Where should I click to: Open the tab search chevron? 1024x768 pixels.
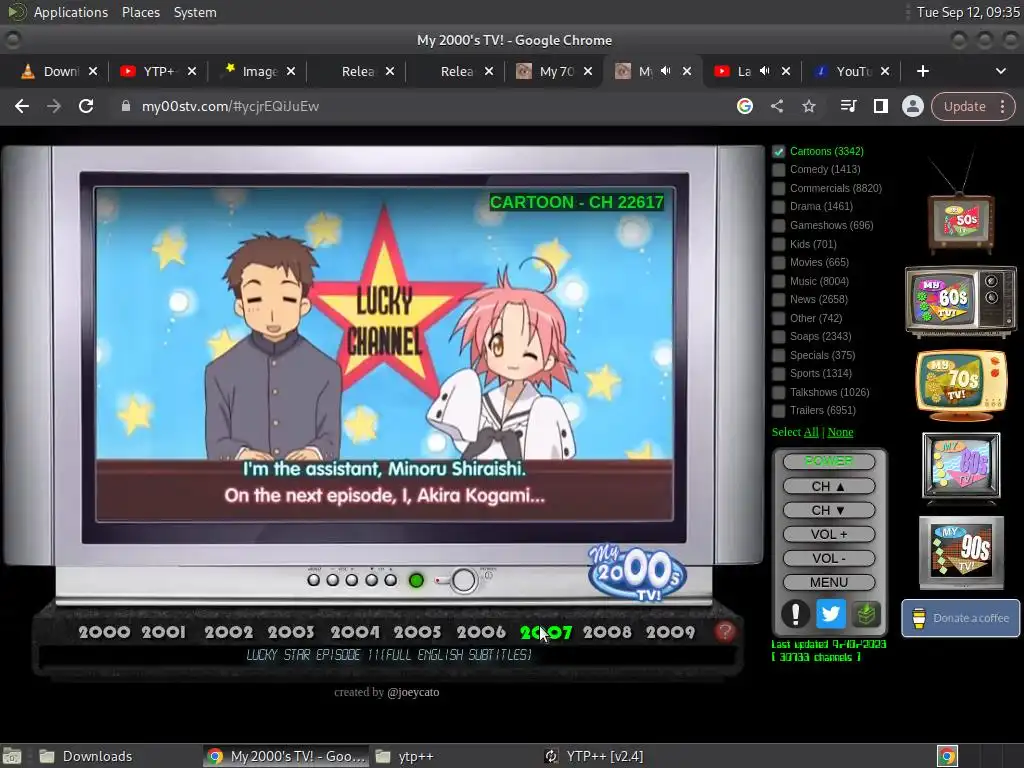point(1000,71)
